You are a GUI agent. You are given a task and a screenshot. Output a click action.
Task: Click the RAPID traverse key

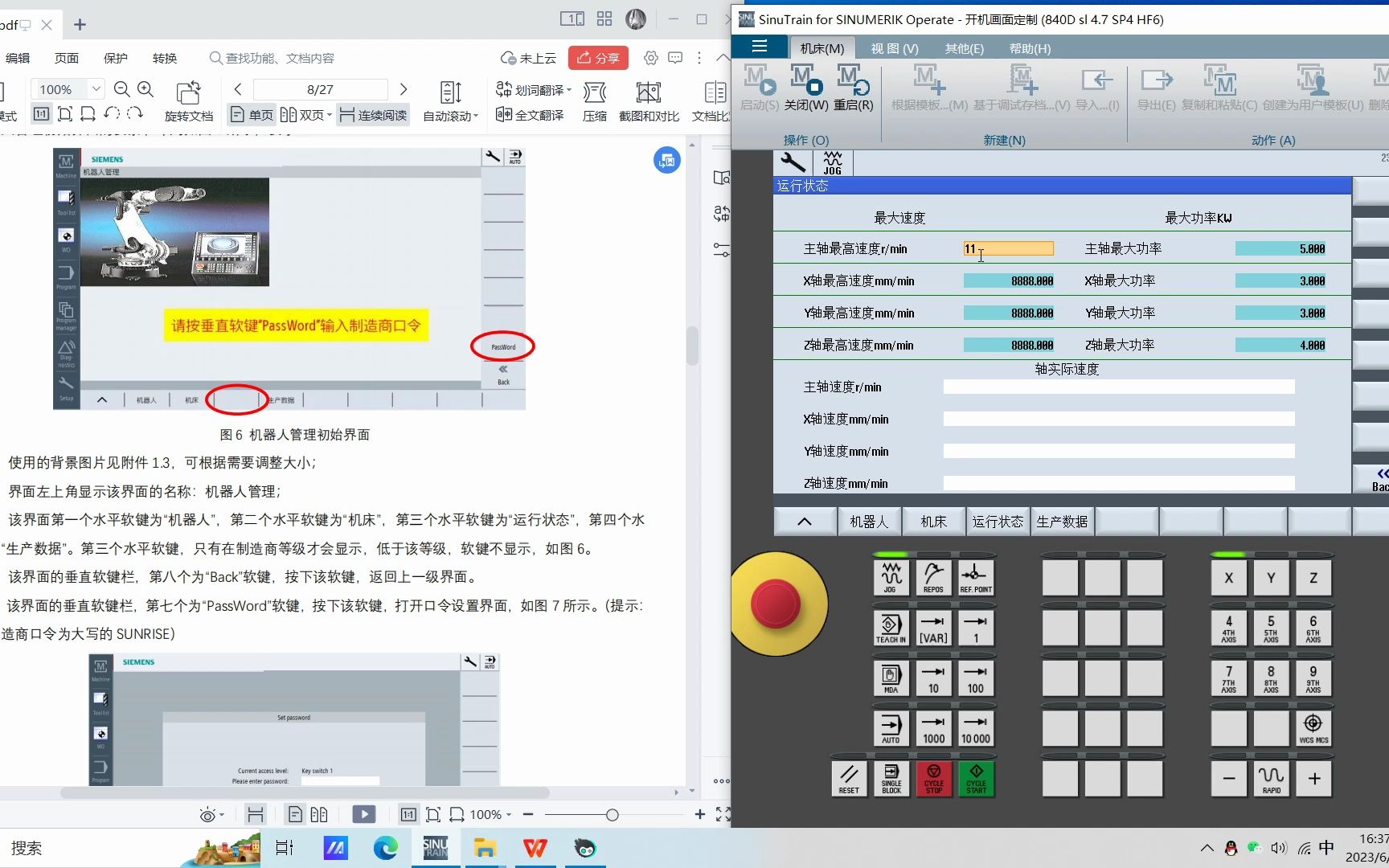click(1271, 779)
